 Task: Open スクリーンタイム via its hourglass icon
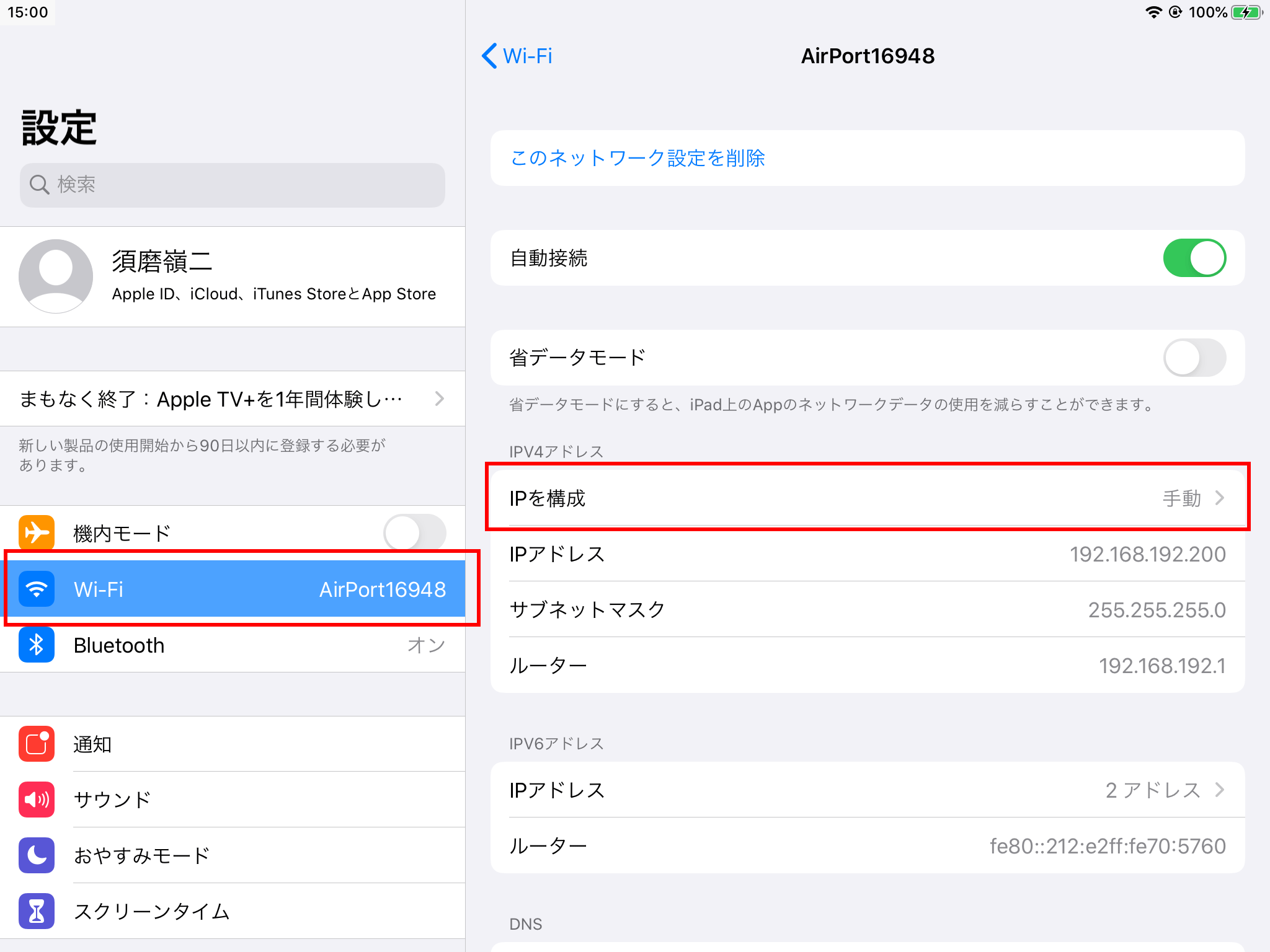(x=37, y=911)
